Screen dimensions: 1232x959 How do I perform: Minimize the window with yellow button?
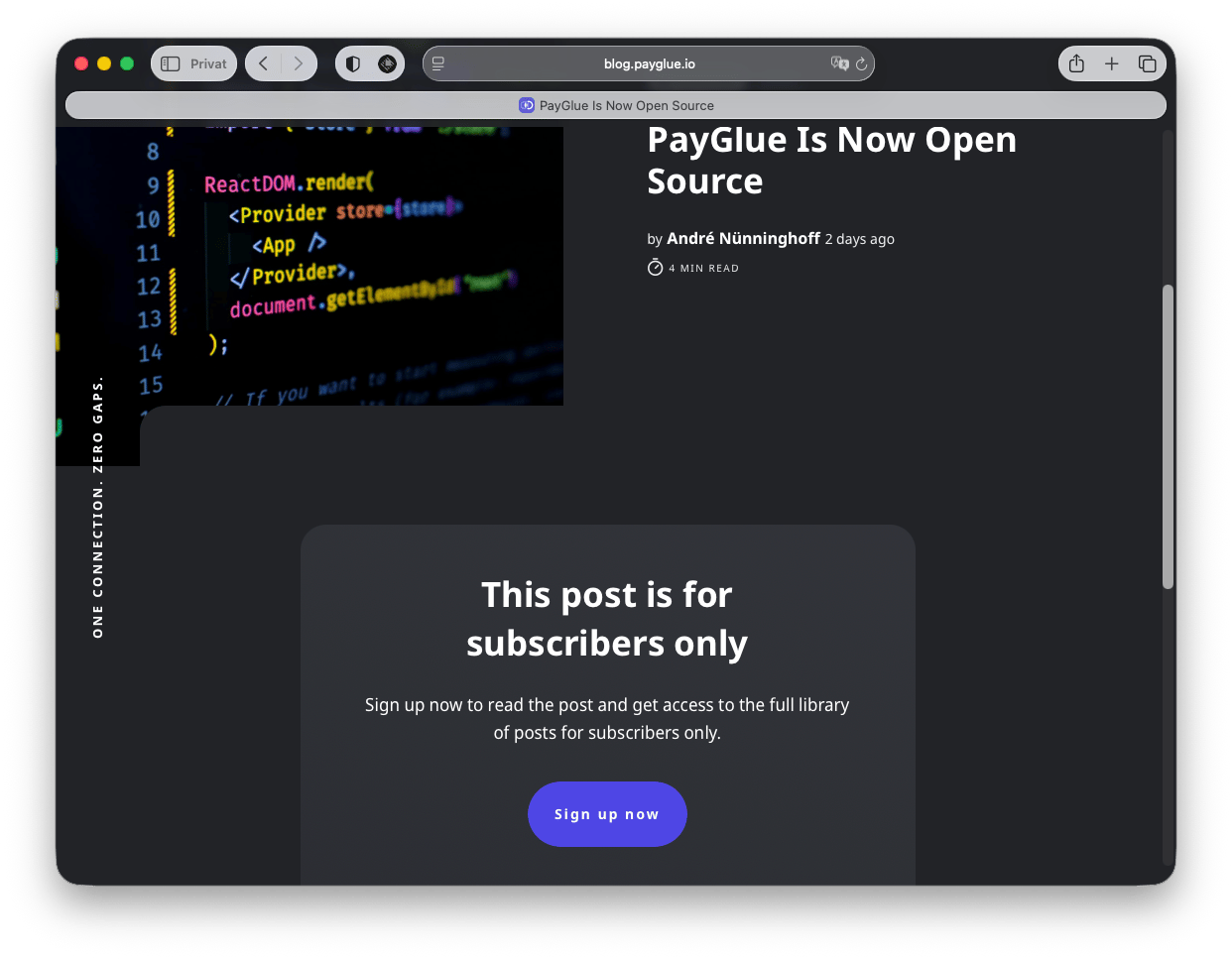[104, 63]
